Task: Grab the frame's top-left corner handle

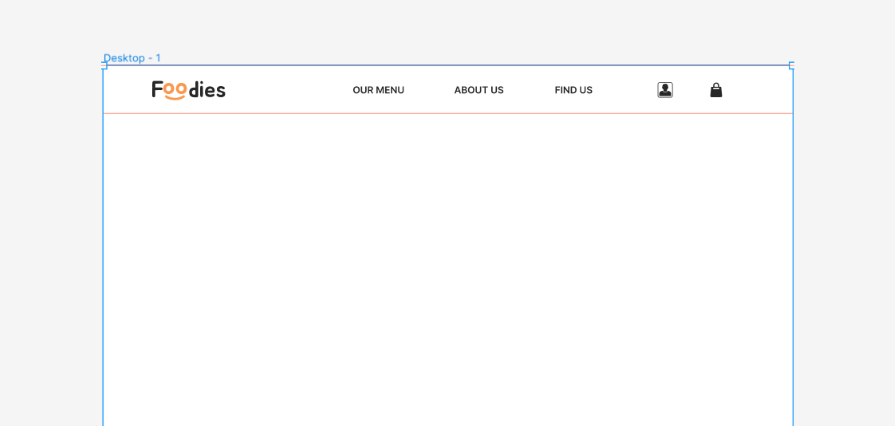Action: (104, 66)
